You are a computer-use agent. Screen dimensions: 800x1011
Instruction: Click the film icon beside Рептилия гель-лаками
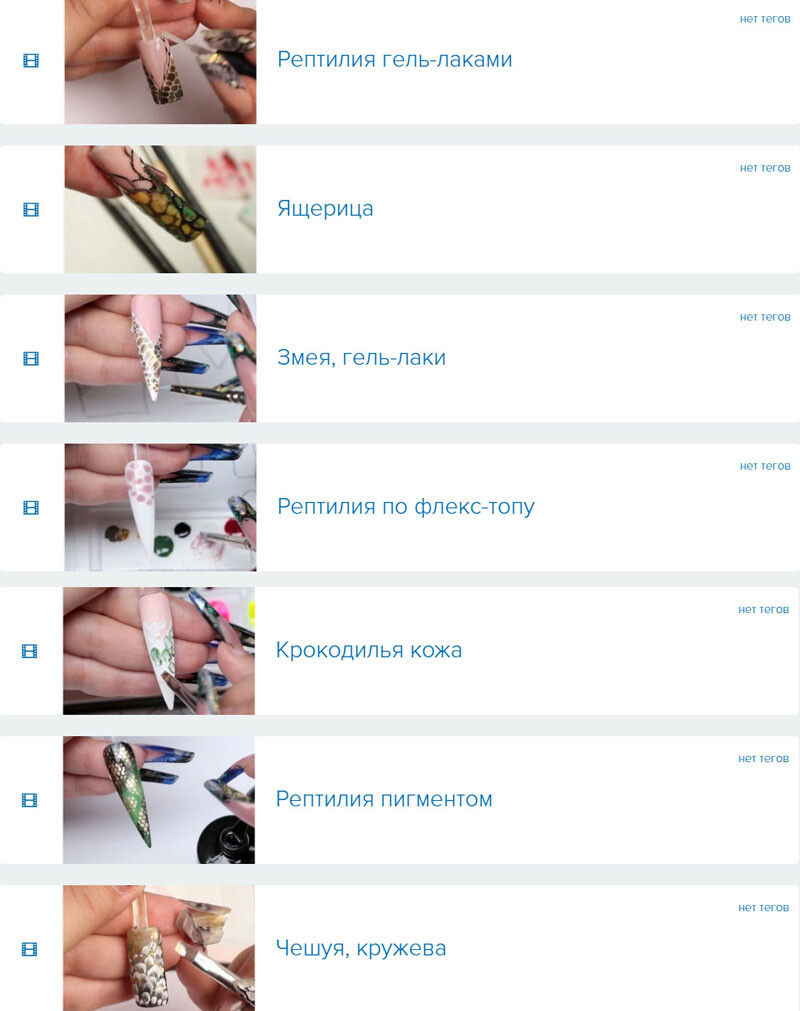click(x=31, y=61)
